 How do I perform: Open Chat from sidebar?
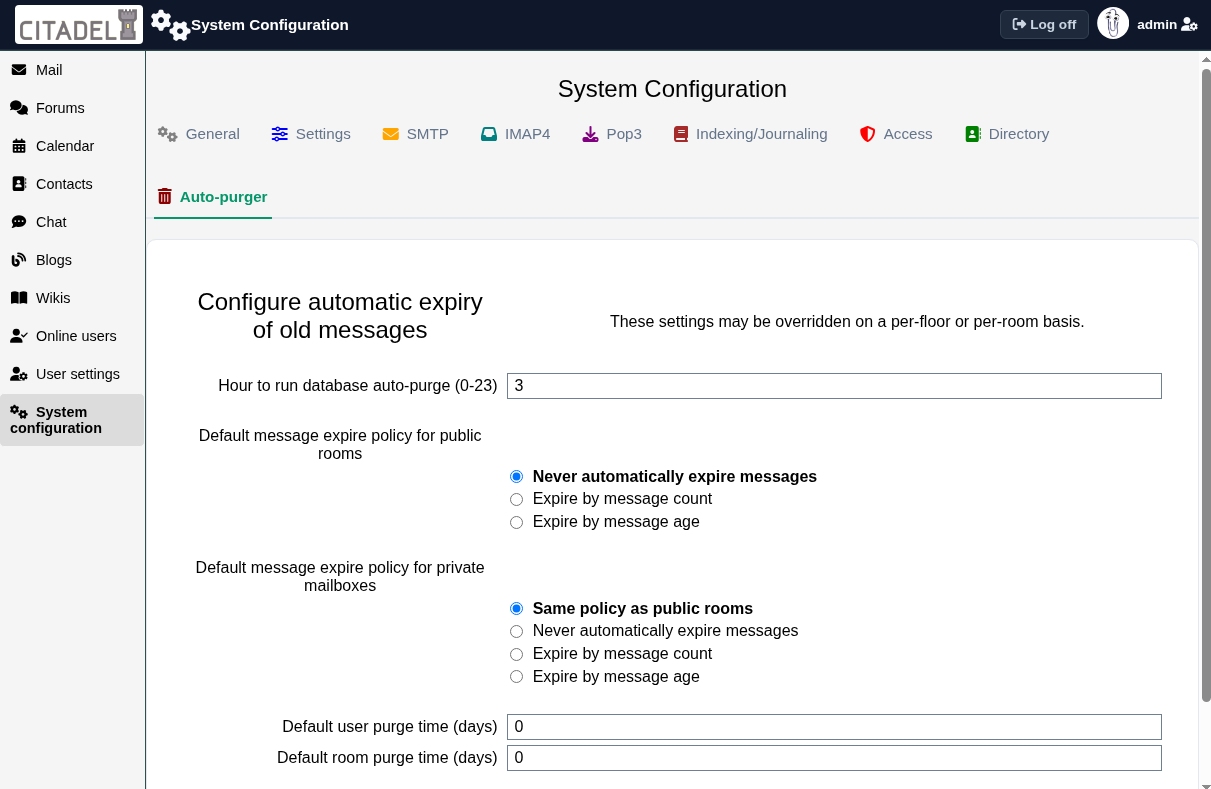tap(72, 222)
